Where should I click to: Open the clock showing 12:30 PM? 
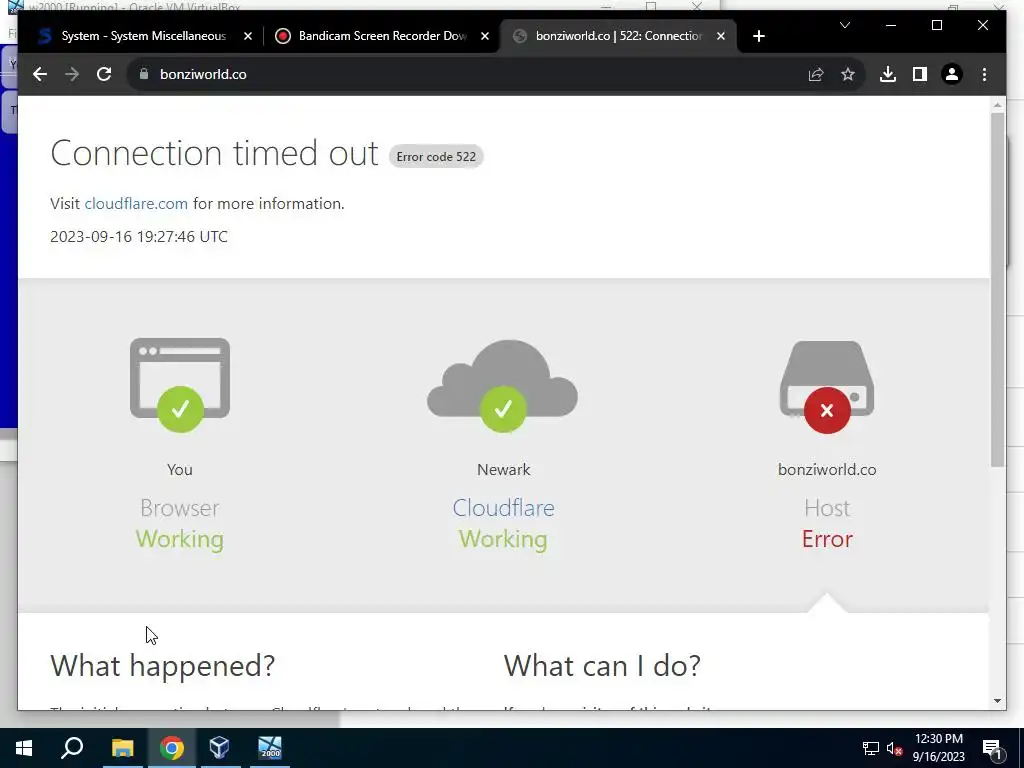tap(938, 748)
